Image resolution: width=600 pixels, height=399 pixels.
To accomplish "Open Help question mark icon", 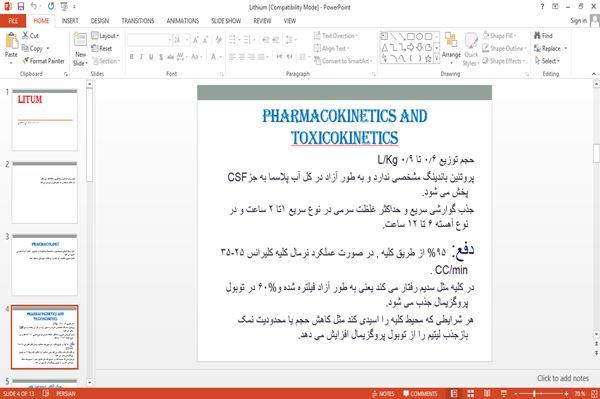I will 542,7.
